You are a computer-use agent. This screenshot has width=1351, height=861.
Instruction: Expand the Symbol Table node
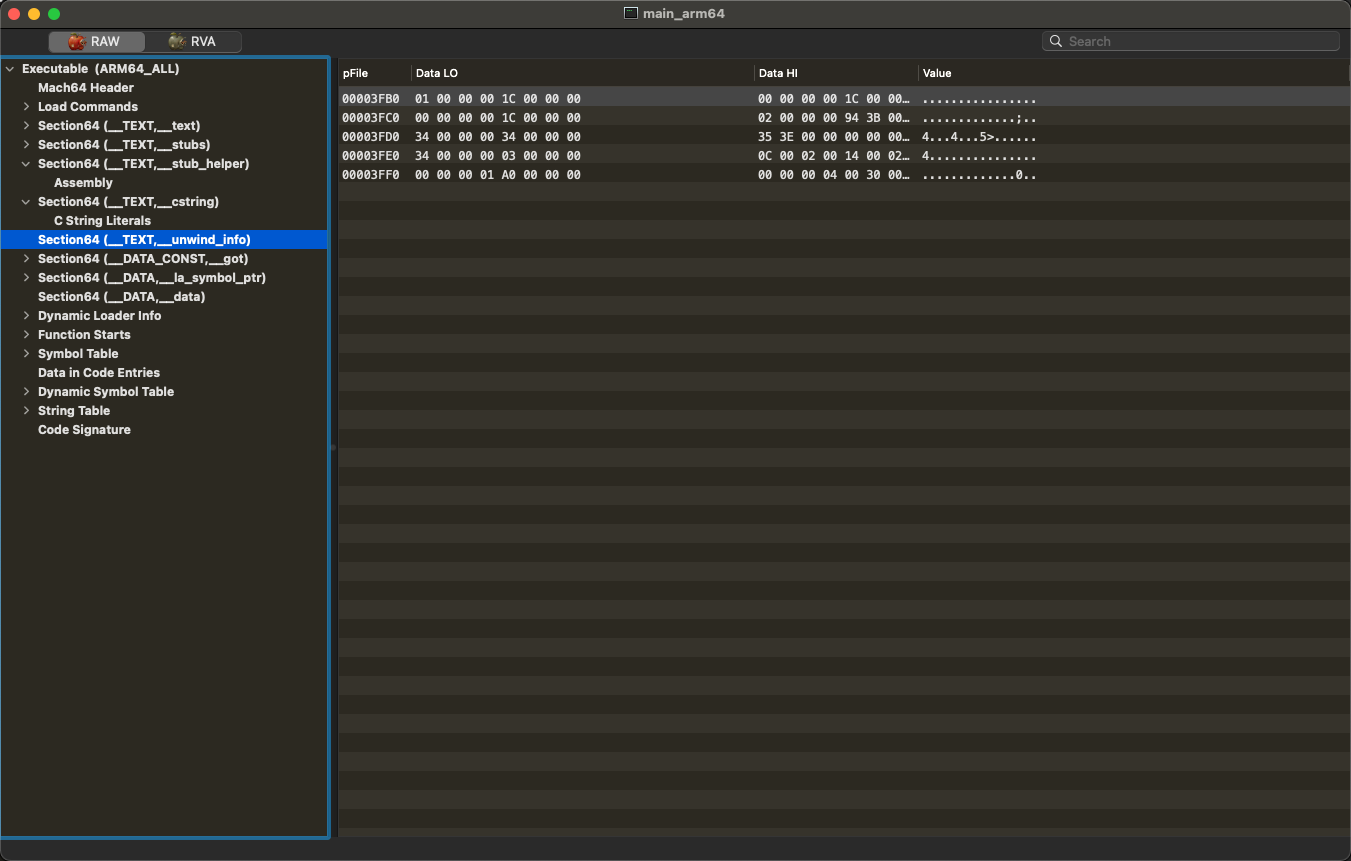pos(26,354)
